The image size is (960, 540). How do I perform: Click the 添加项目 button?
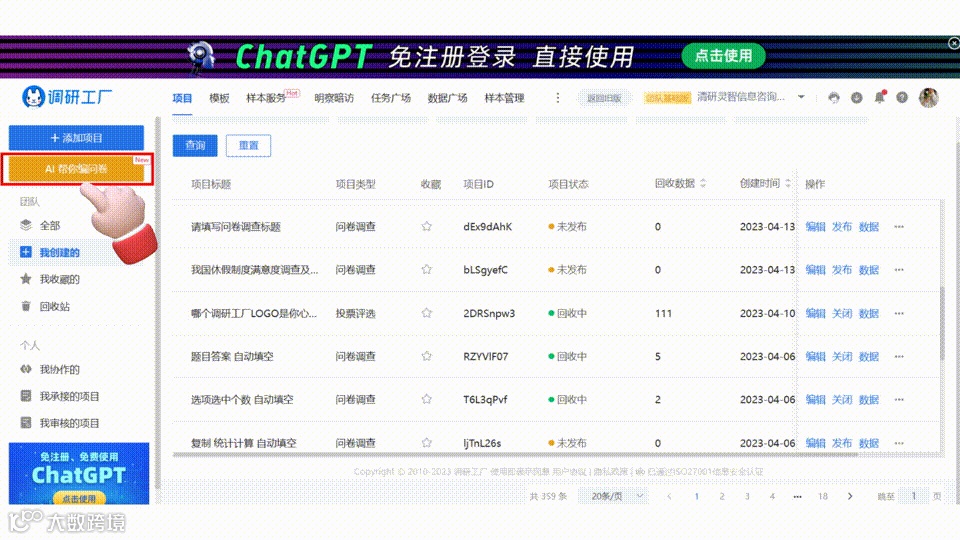point(77,138)
